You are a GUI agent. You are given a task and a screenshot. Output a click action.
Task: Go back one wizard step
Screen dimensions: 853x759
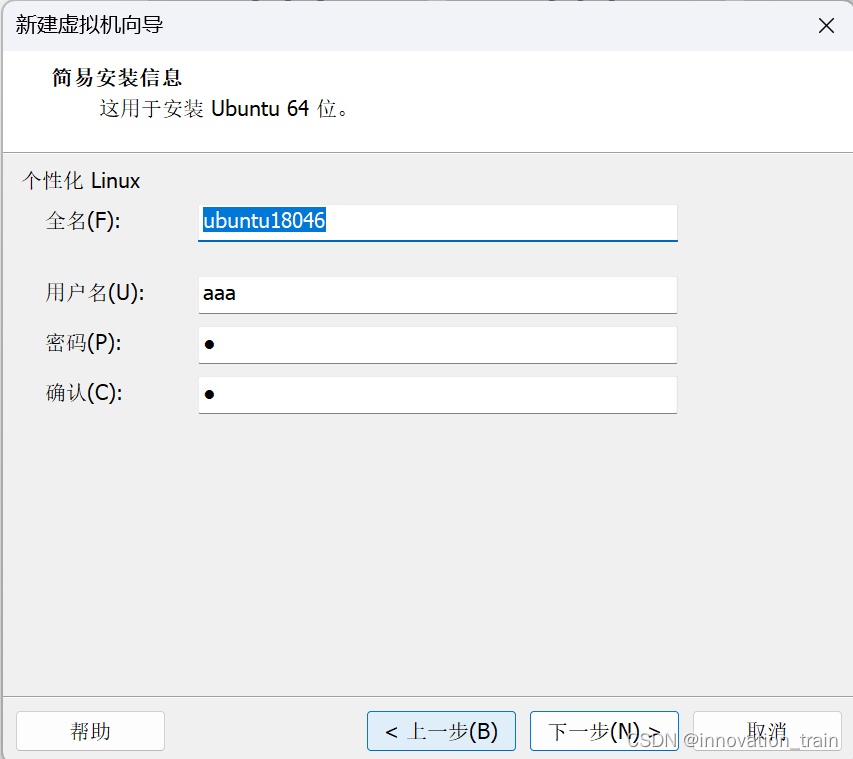pyautogui.click(x=441, y=731)
